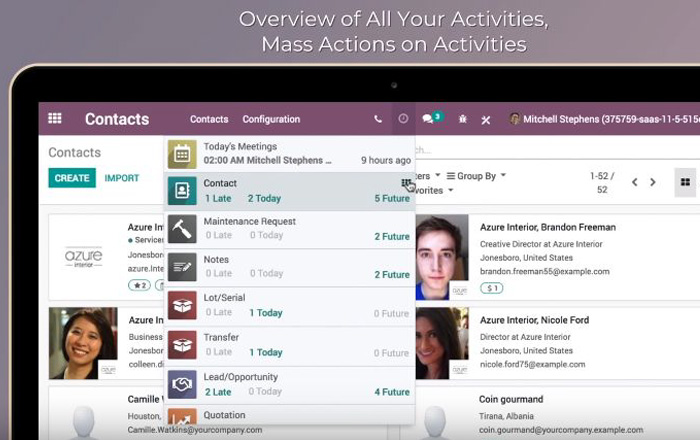
Task: Show Lead/Opportunity 4 Future activities
Action: [392, 392]
